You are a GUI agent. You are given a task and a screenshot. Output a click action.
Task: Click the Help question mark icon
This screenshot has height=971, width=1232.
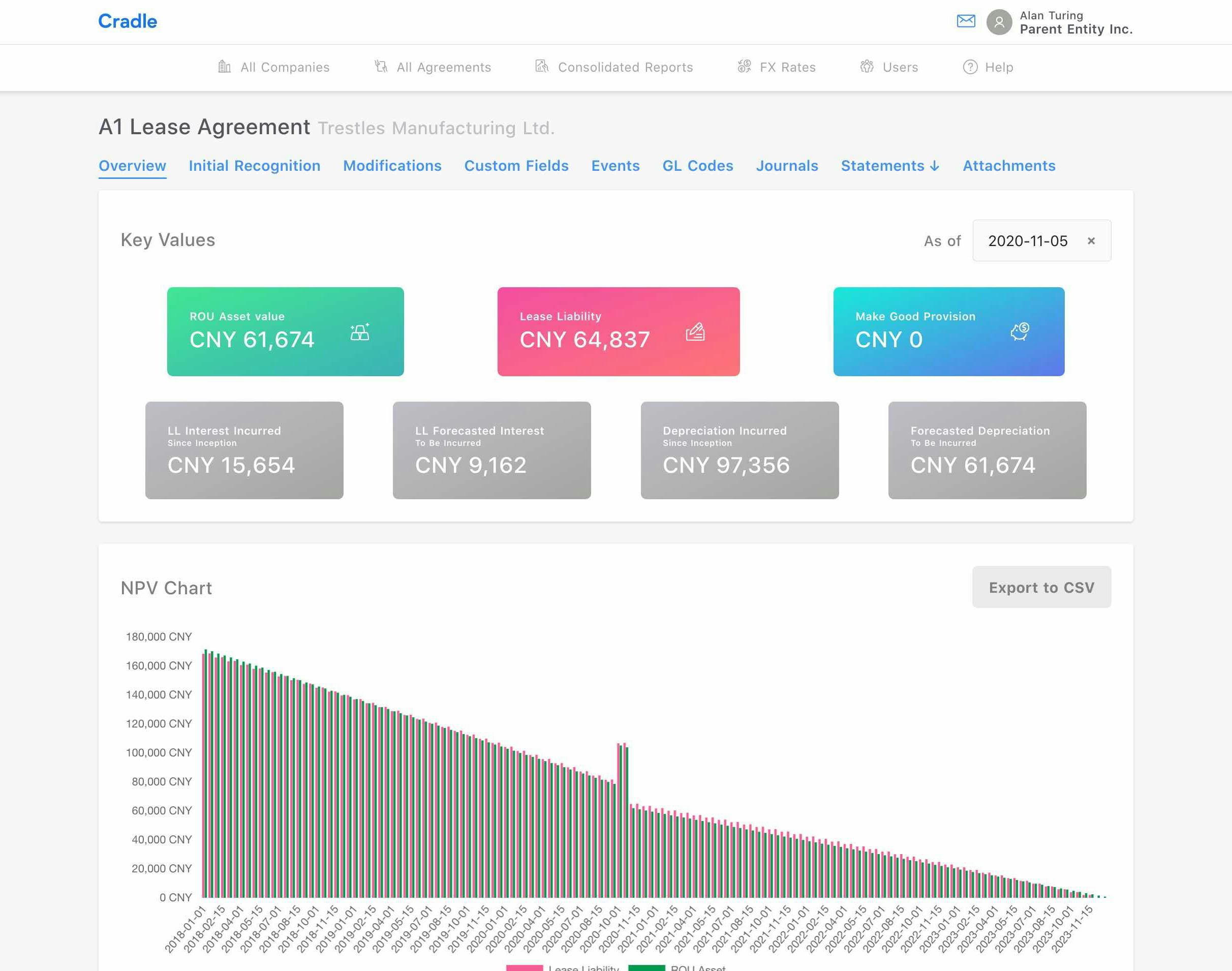click(x=970, y=67)
